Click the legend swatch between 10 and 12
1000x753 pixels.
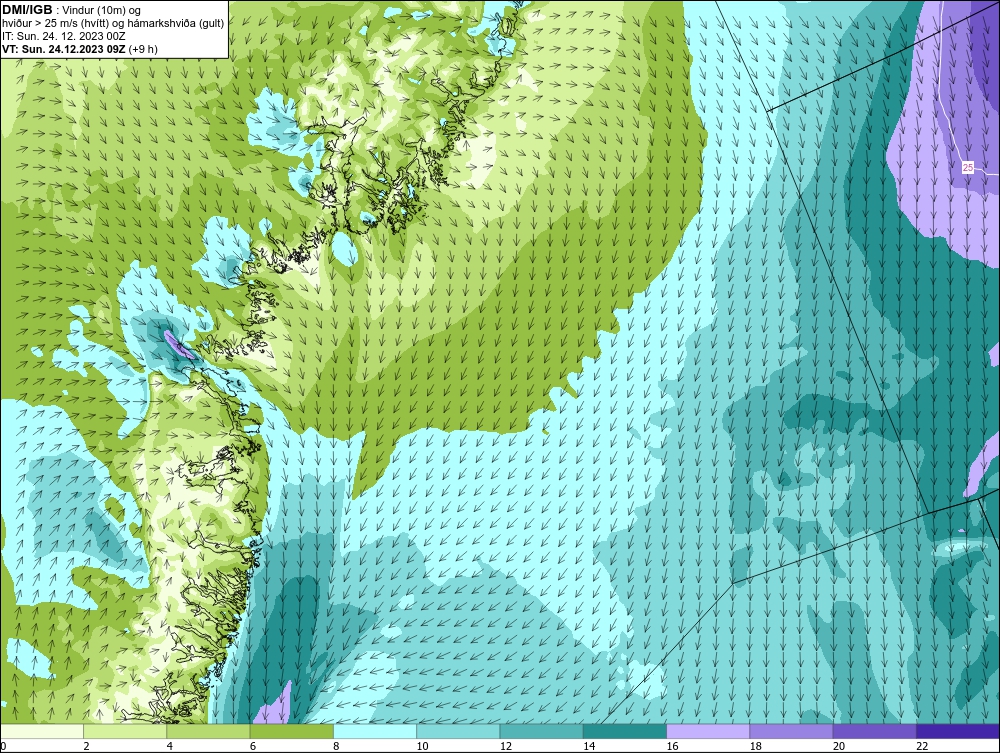[458, 731]
